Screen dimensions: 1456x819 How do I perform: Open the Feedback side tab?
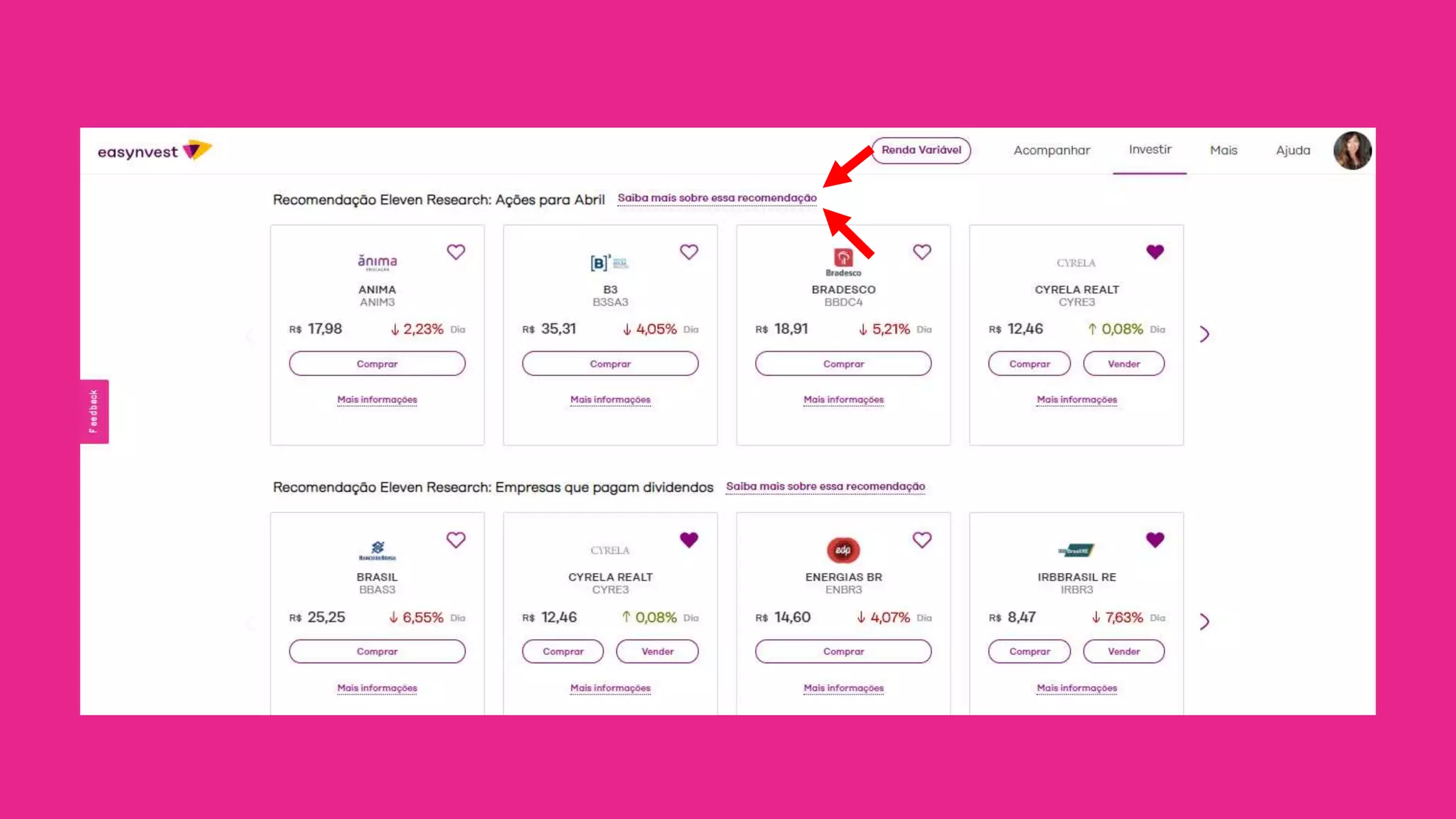[x=94, y=411]
